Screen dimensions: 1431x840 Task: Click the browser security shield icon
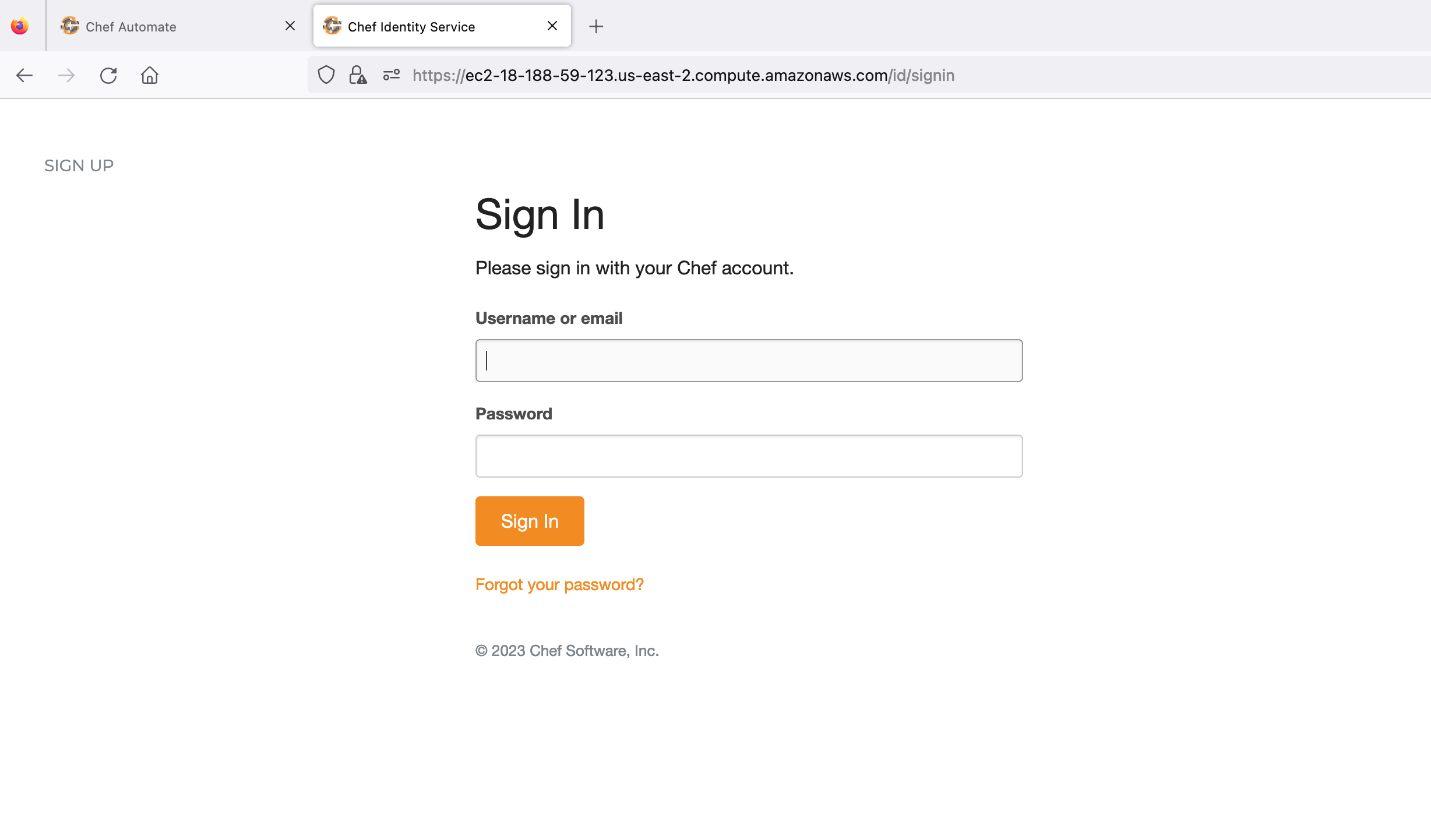pos(326,75)
